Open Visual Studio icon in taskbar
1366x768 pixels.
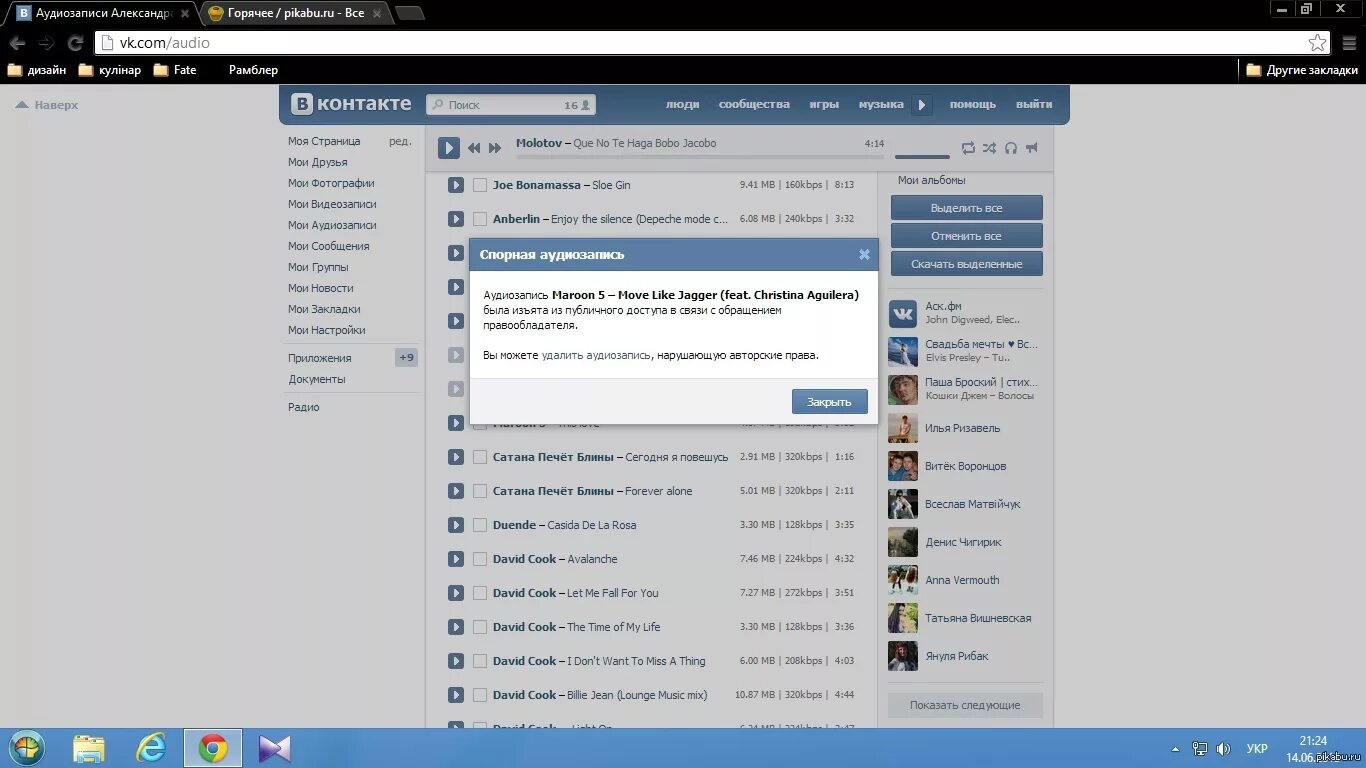(275, 748)
